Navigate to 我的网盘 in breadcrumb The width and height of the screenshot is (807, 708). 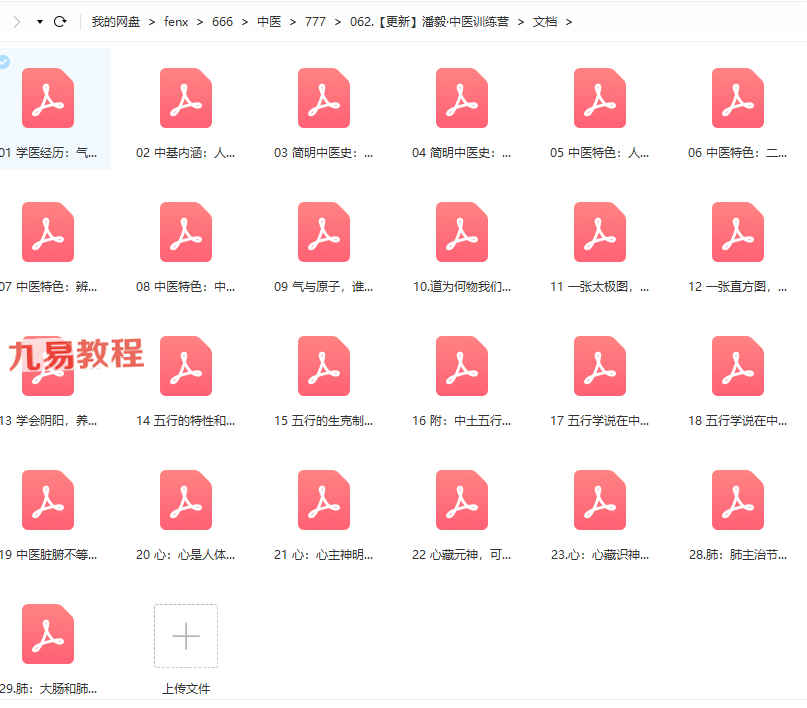pyautogui.click(x=116, y=22)
